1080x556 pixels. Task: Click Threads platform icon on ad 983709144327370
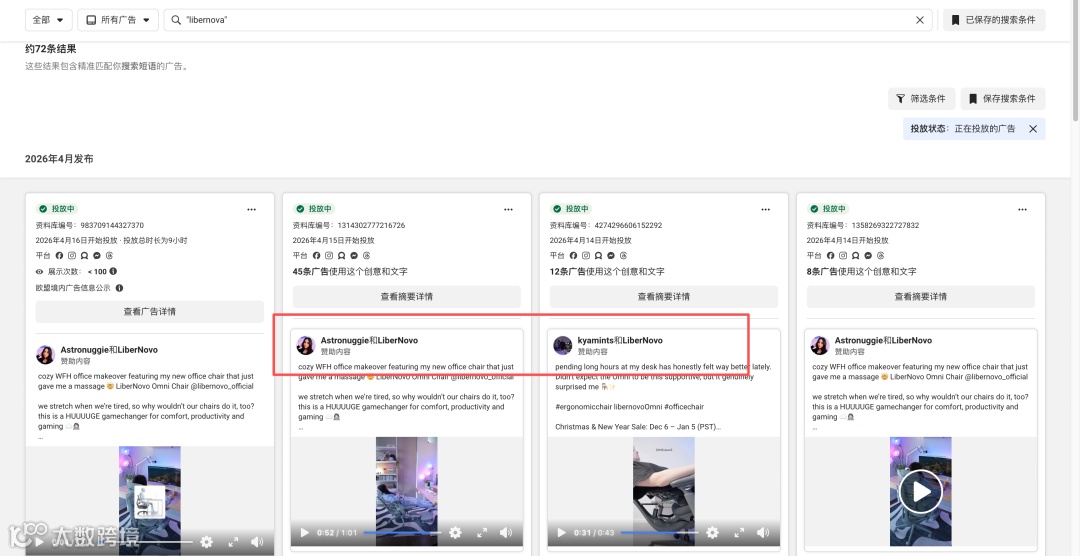point(109,256)
